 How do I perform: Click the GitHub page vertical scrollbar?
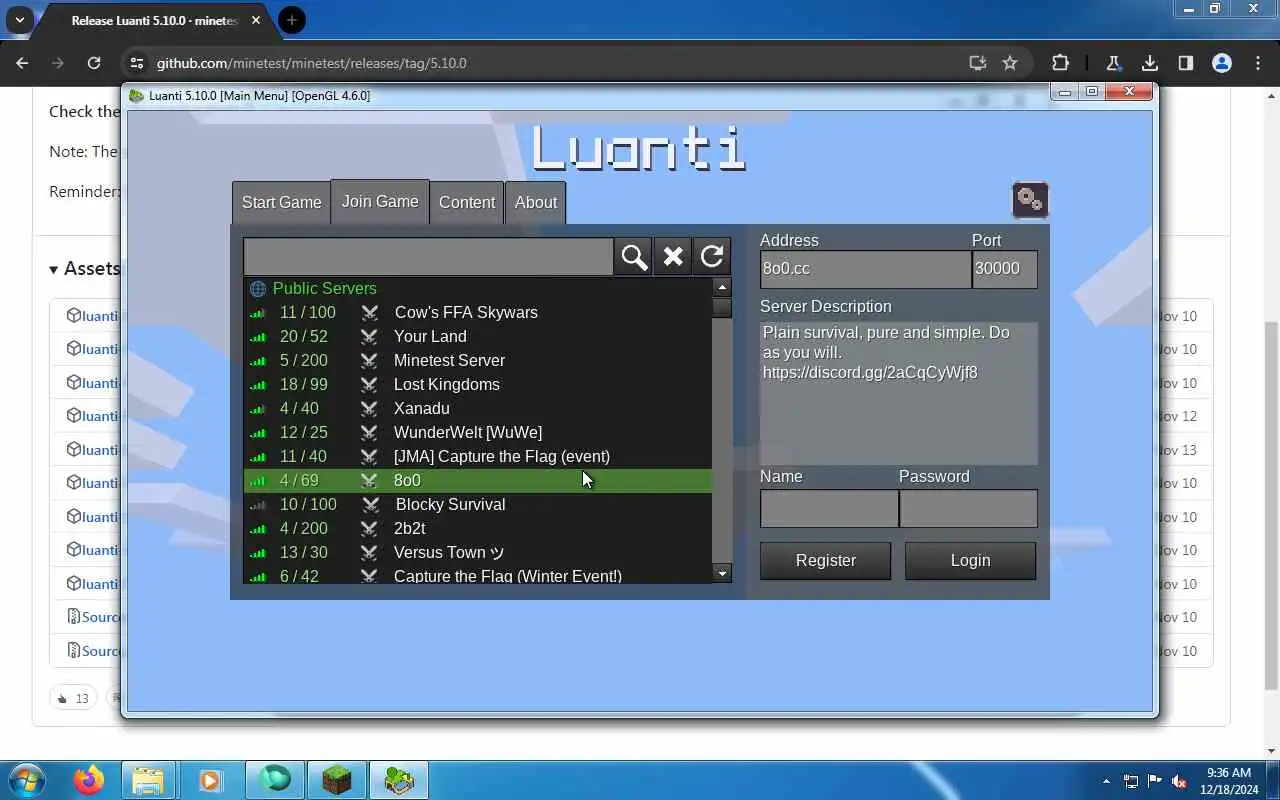1271,505
